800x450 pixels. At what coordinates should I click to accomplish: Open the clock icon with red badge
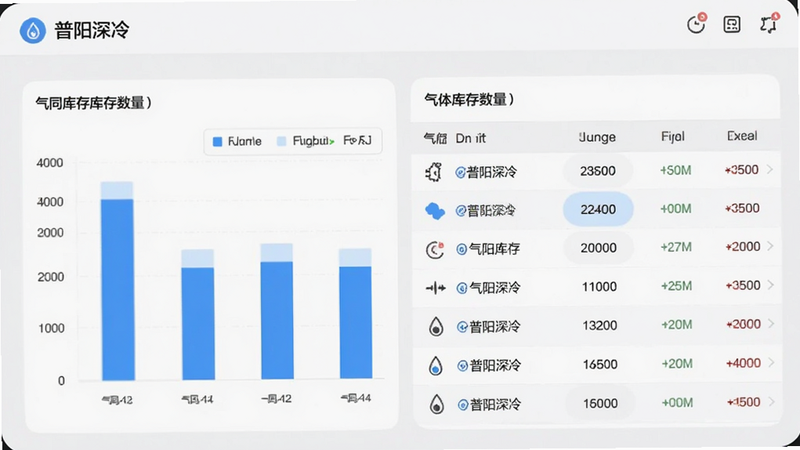696,23
